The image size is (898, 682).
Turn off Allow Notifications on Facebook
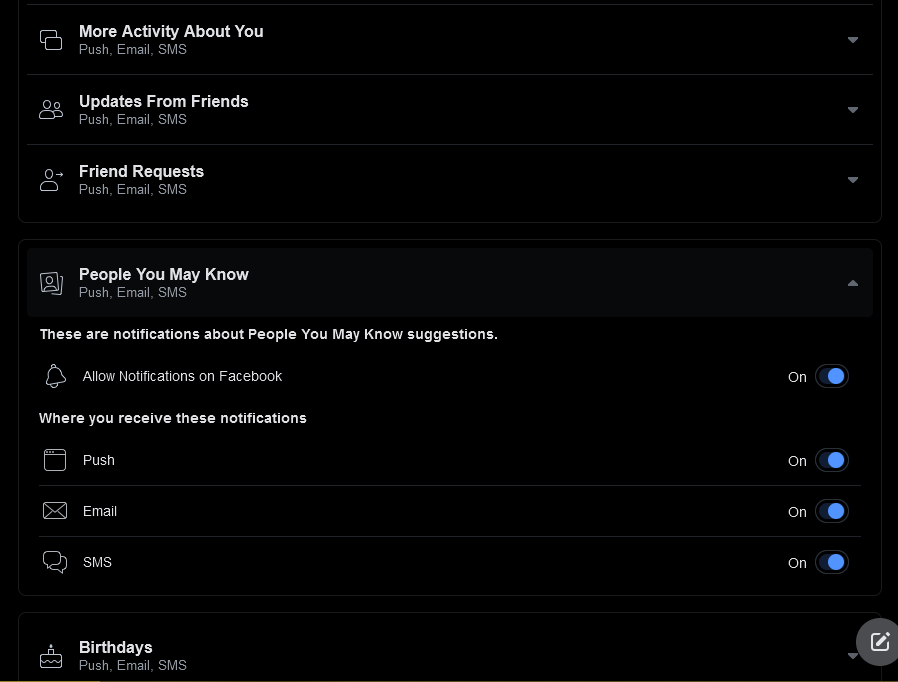(x=832, y=376)
